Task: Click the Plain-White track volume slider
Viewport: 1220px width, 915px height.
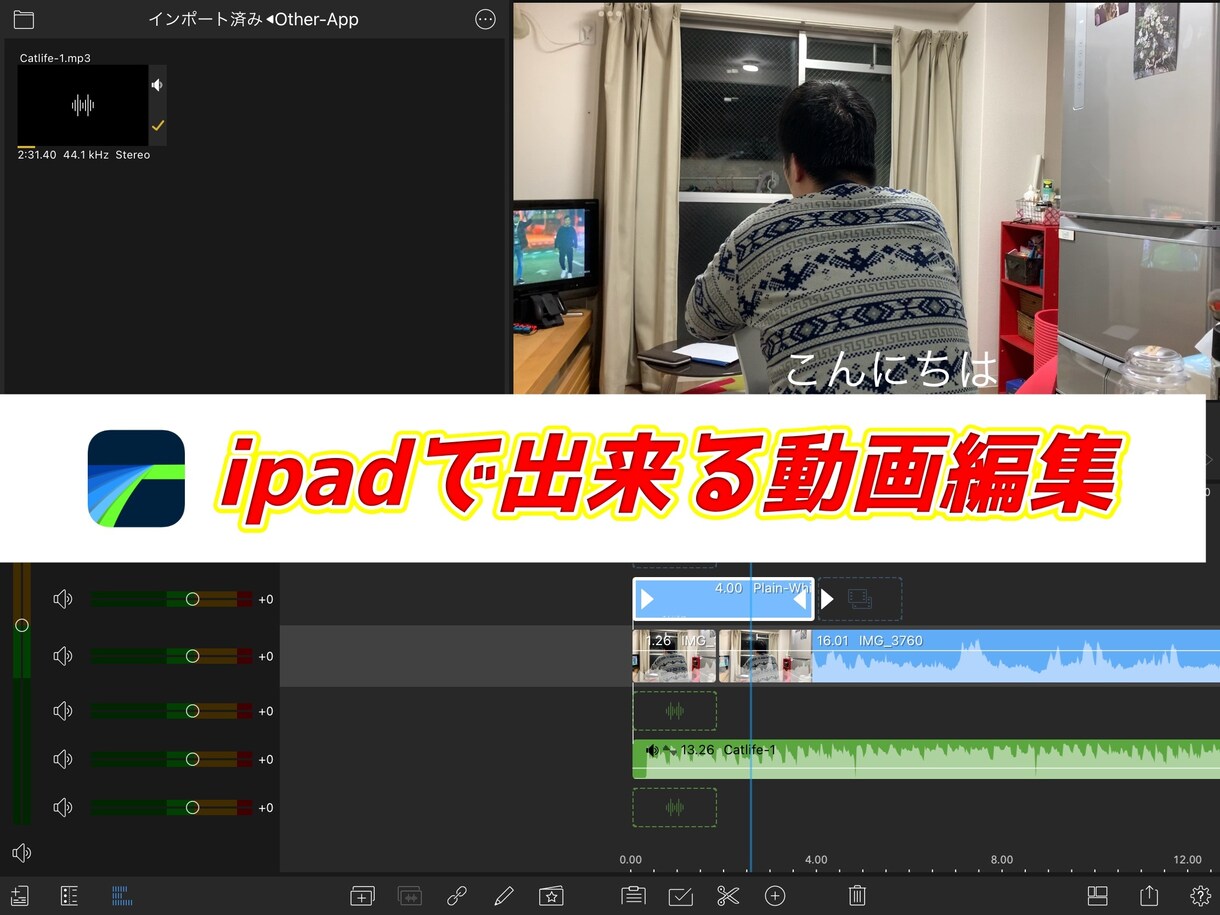Action: point(172,599)
